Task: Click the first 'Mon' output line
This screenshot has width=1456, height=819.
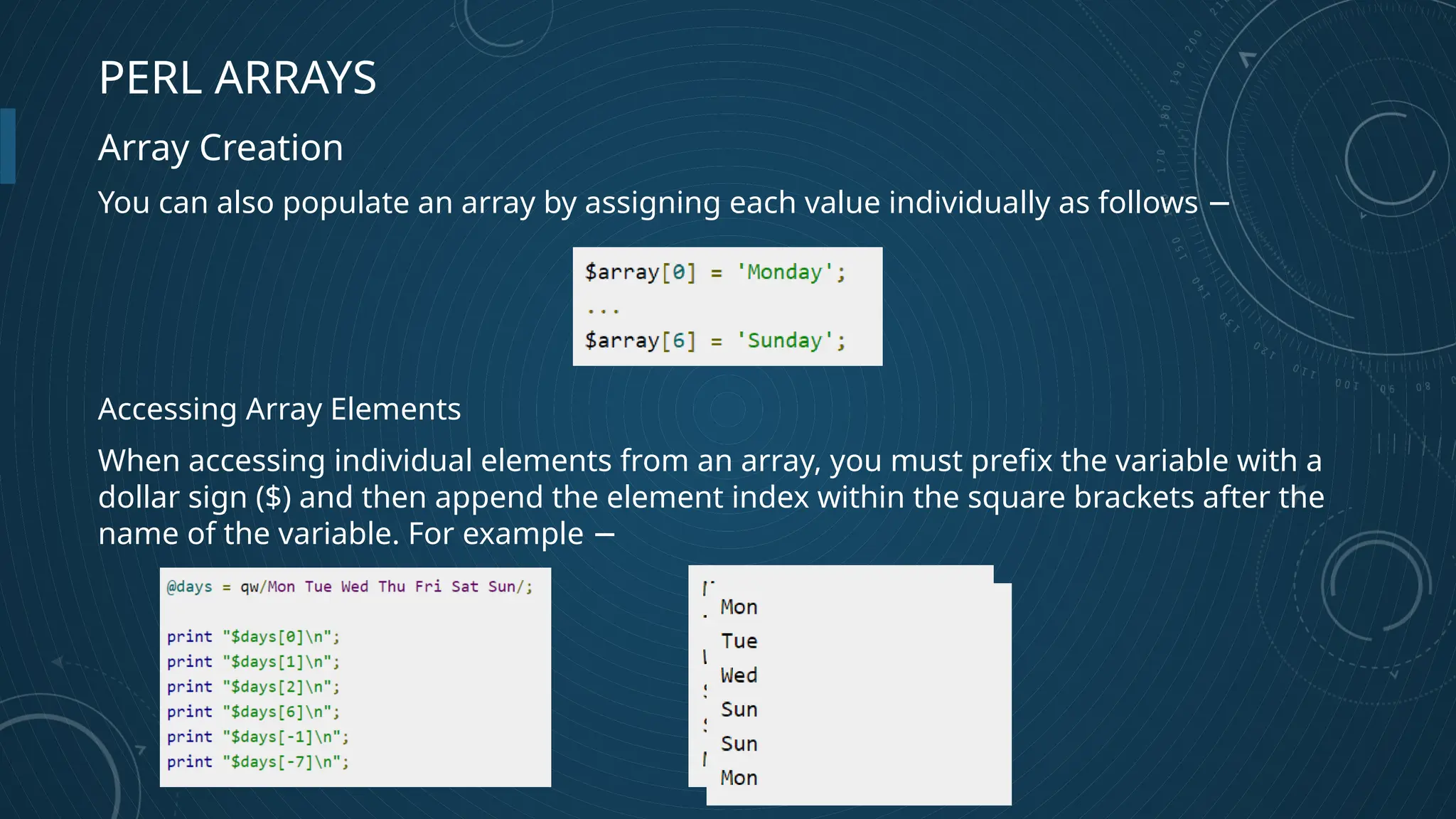Action: [739, 607]
